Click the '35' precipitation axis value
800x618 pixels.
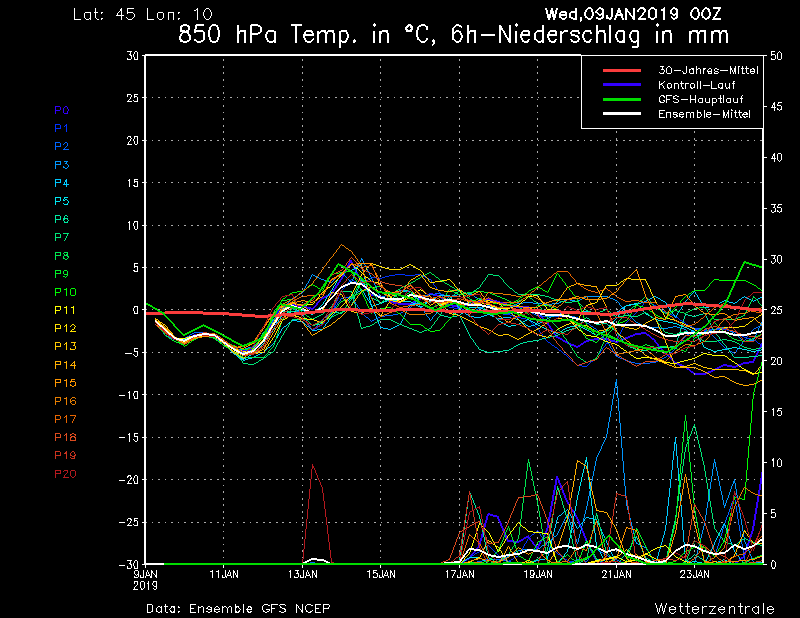pos(776,209)
